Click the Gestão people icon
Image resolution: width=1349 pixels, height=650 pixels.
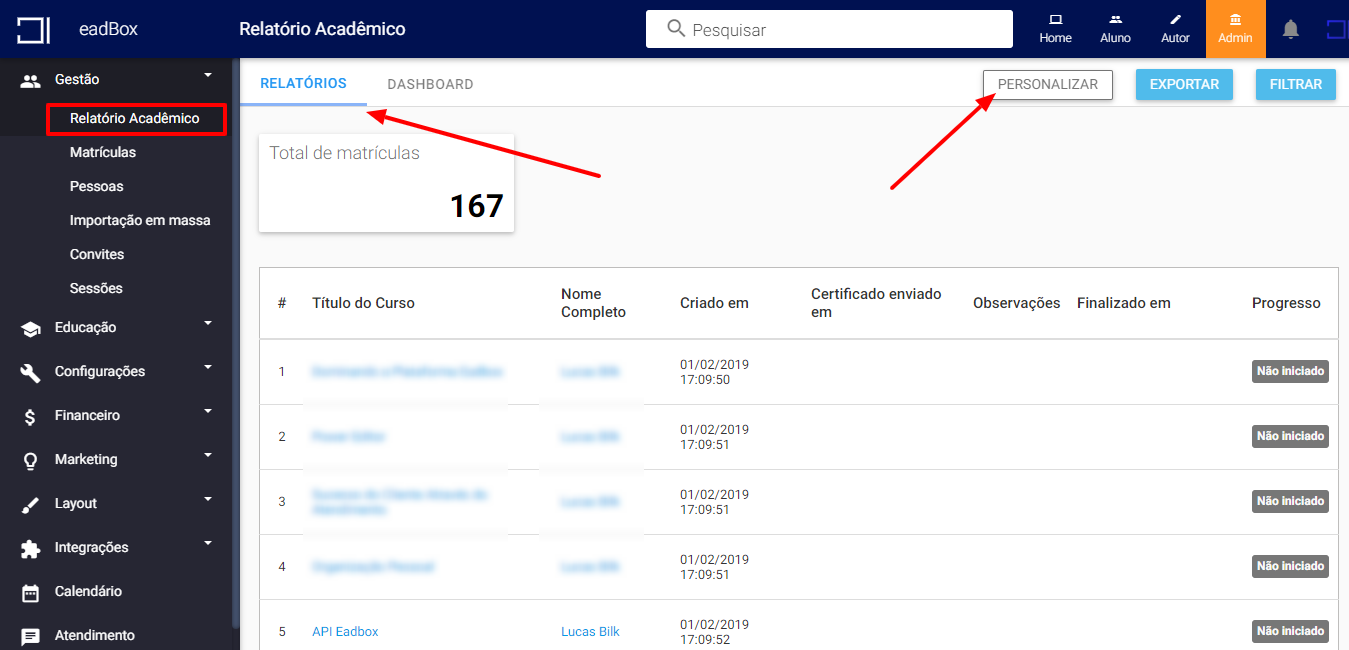coord(31,80)
